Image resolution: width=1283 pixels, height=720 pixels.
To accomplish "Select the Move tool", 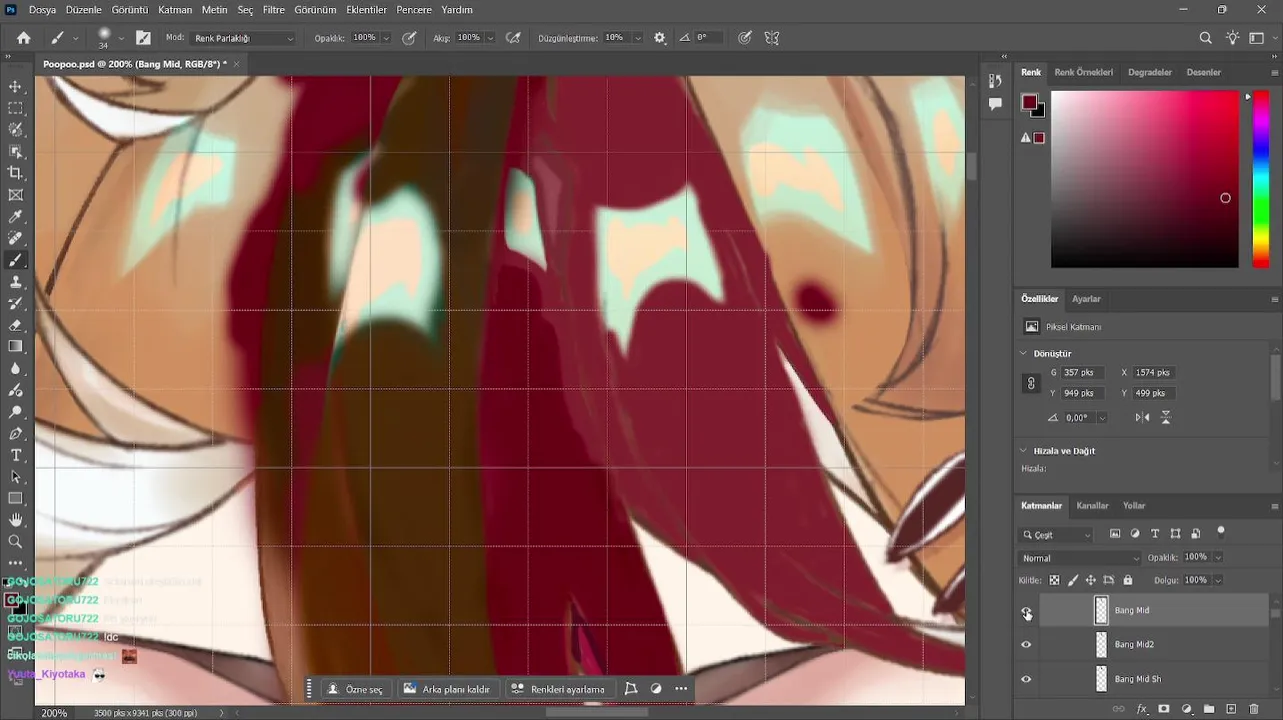I will tap(16, 87).
